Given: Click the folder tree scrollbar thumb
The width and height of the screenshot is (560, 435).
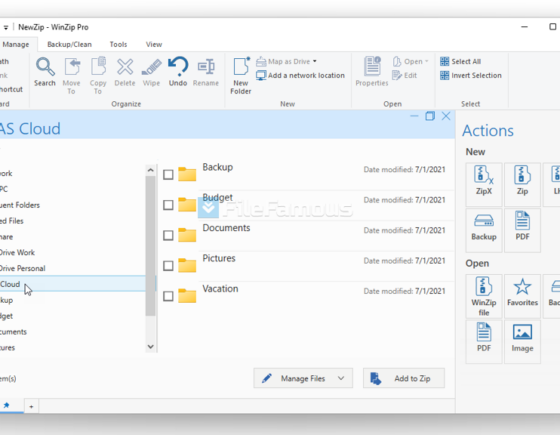Looking at the screenshot, I should (x=150, y=246).
